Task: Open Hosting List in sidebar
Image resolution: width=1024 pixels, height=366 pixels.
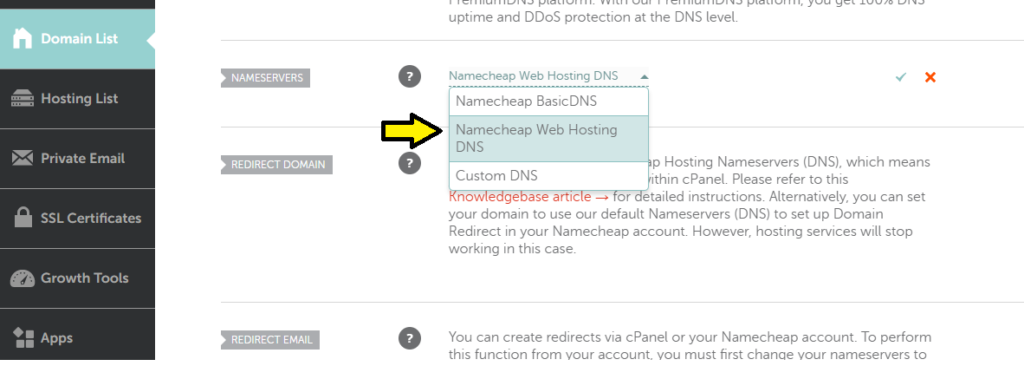Action: pyautogui.click(x=77, y=99)
